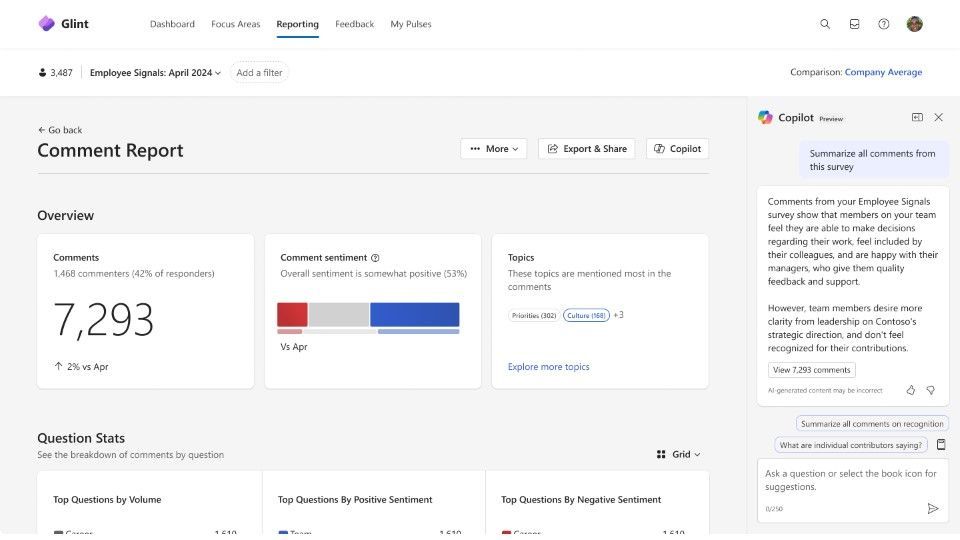
Task: Open the inbox icon in top bar
Action: coord(854,24)
